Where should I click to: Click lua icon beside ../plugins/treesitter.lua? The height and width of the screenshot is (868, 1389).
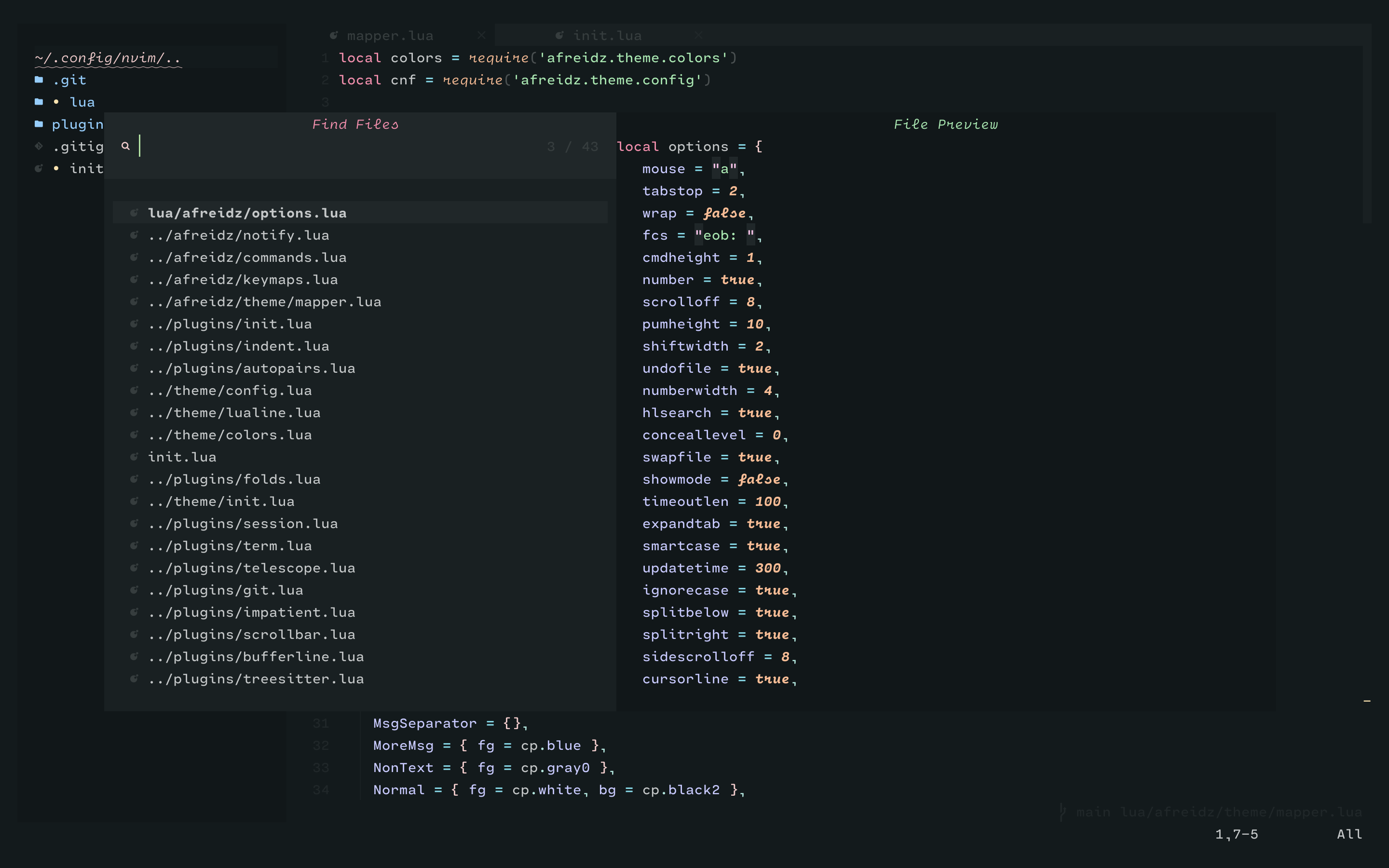click(x=134, y=678)
